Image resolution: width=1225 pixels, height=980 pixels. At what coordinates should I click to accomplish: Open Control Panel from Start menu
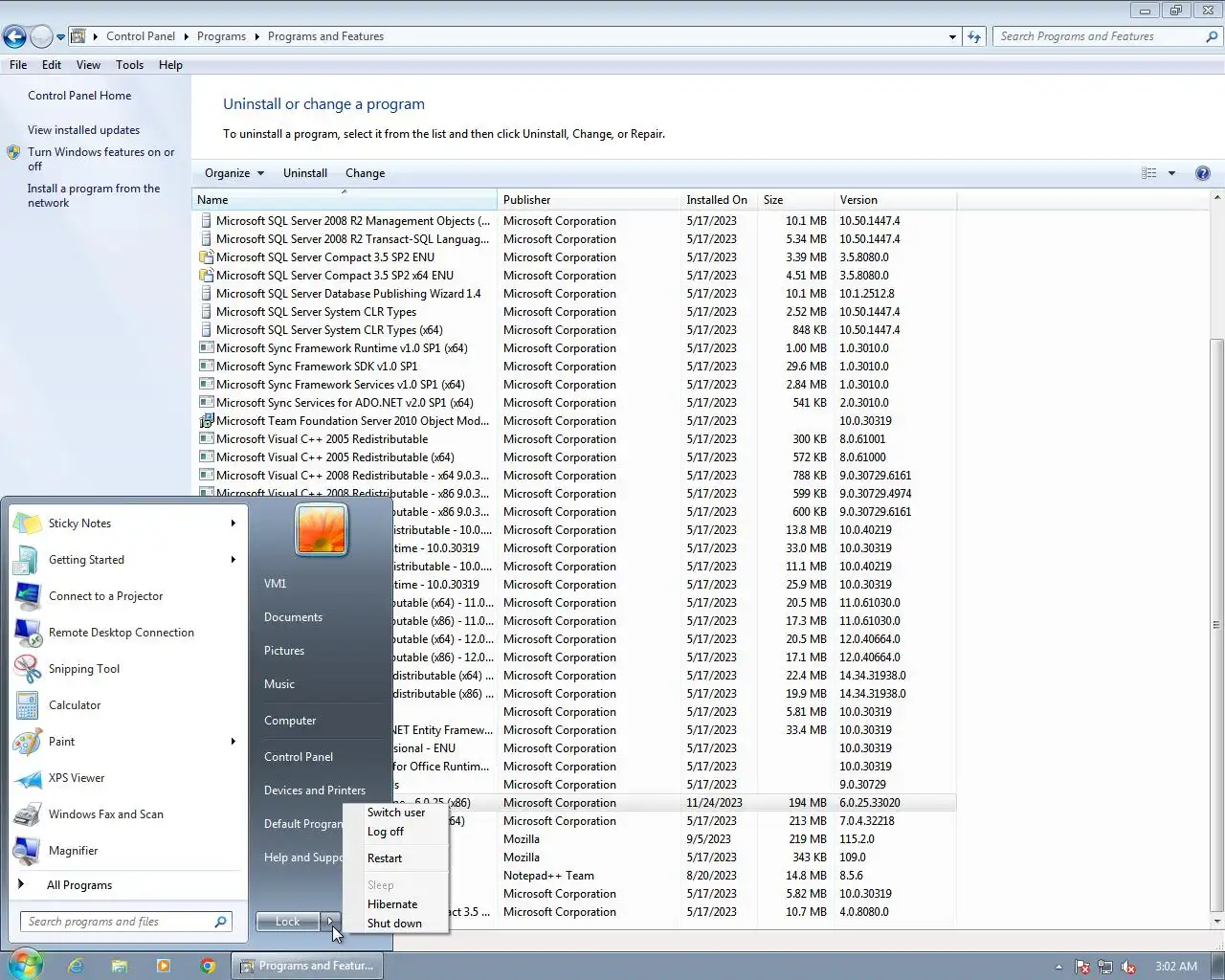[299, 757]
